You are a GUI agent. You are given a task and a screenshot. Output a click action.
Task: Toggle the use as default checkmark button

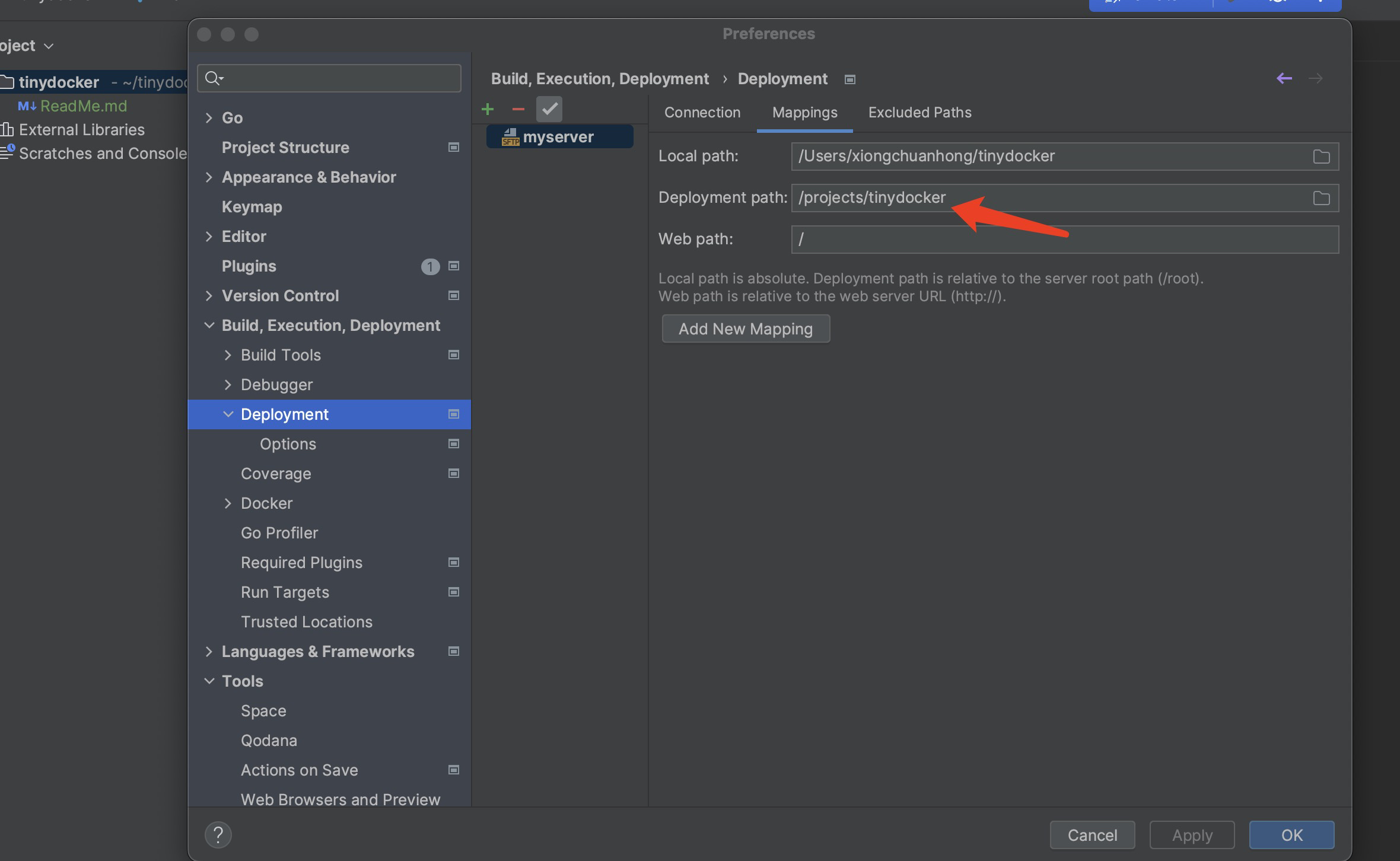point(549,109)
